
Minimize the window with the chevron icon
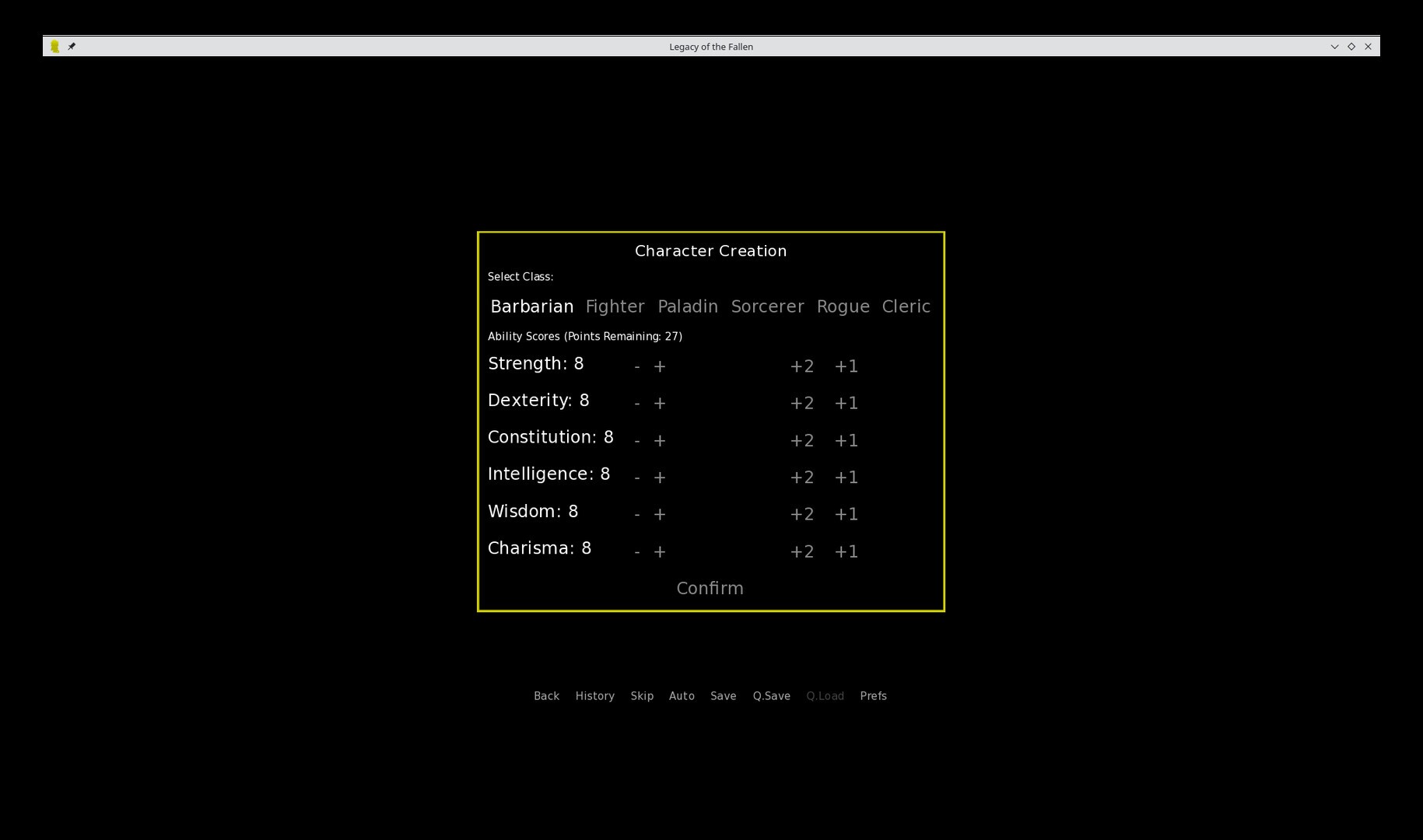pyautogui.click(x=1334, y=46)
